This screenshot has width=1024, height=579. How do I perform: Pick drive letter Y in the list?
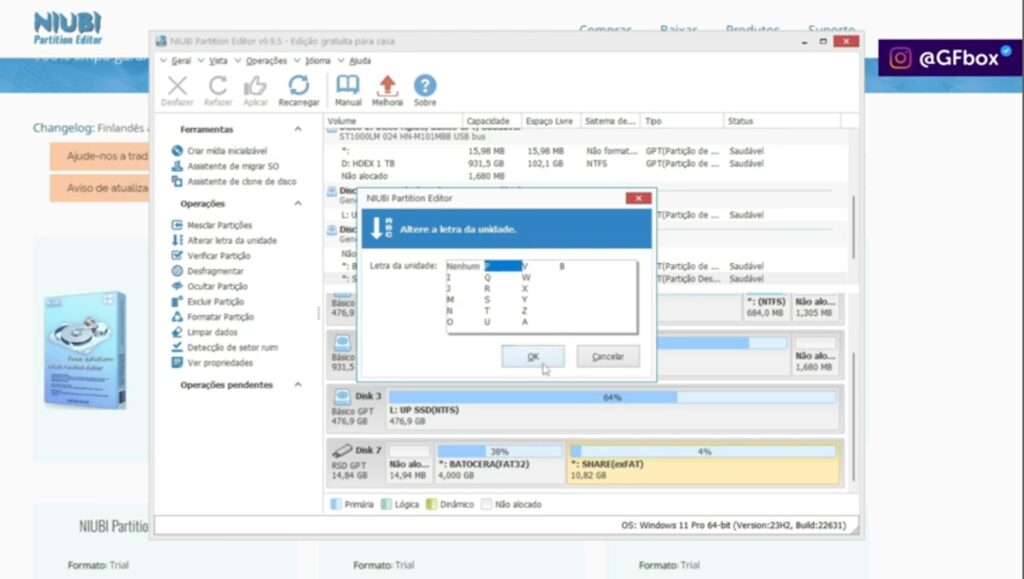pos(525,300)
